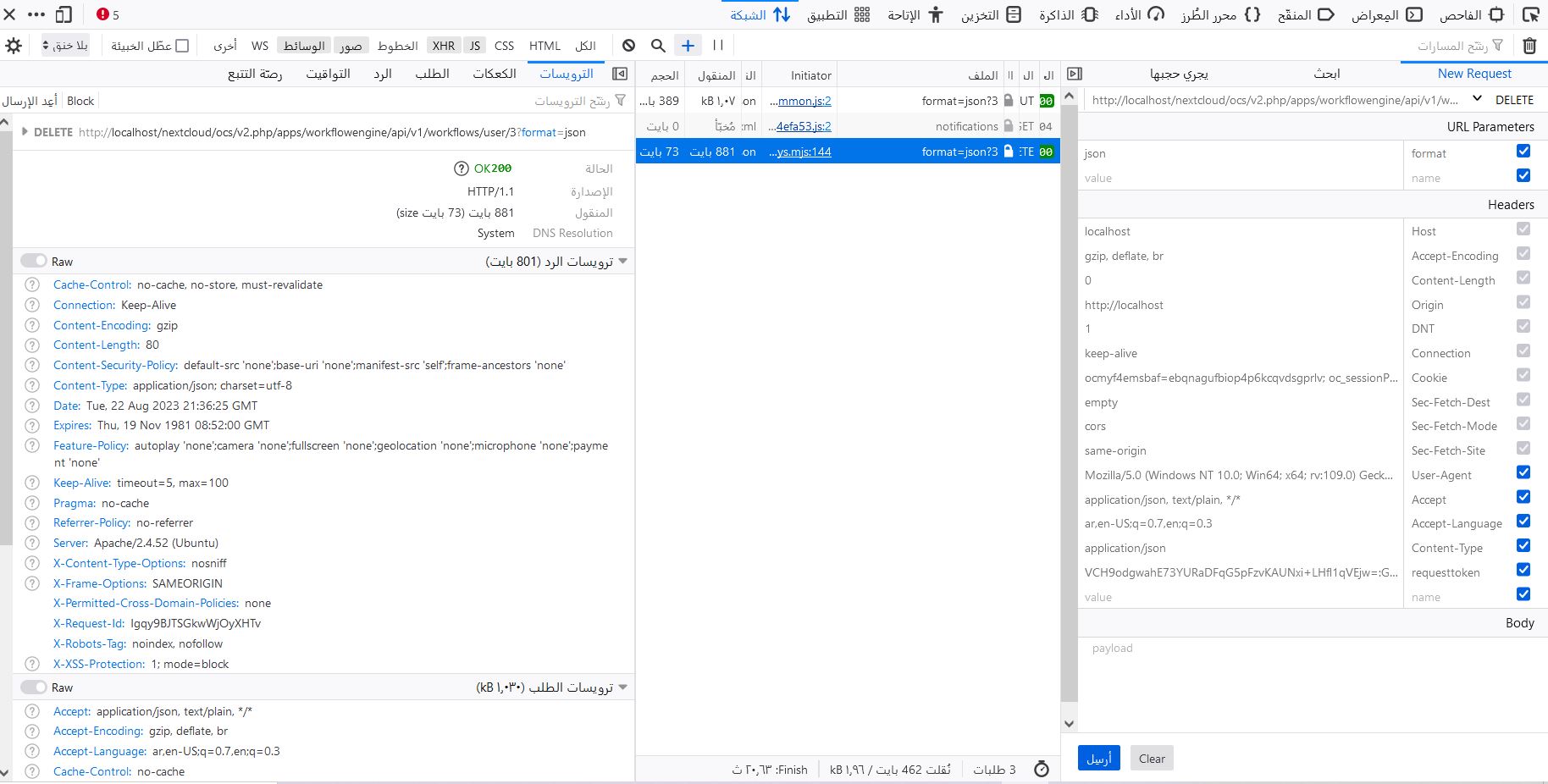Filter requests by XHR
The image size is (1548, 784).
click(444, 46)
